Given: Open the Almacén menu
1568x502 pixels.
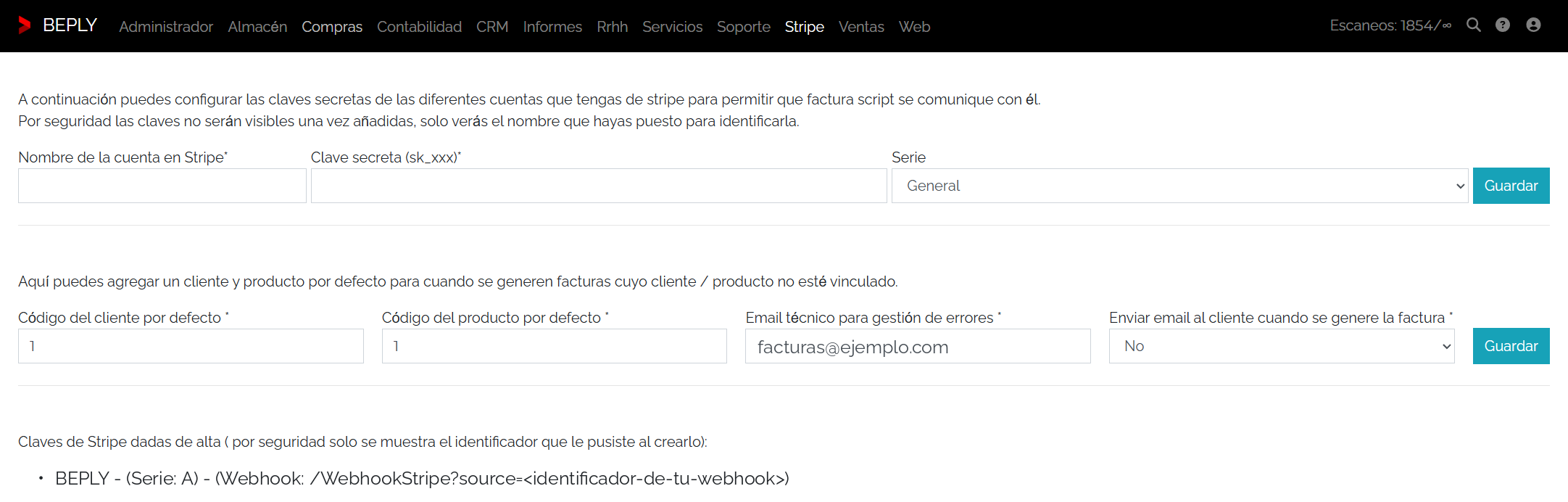Looking at the screenshot, I should (257, 27).
